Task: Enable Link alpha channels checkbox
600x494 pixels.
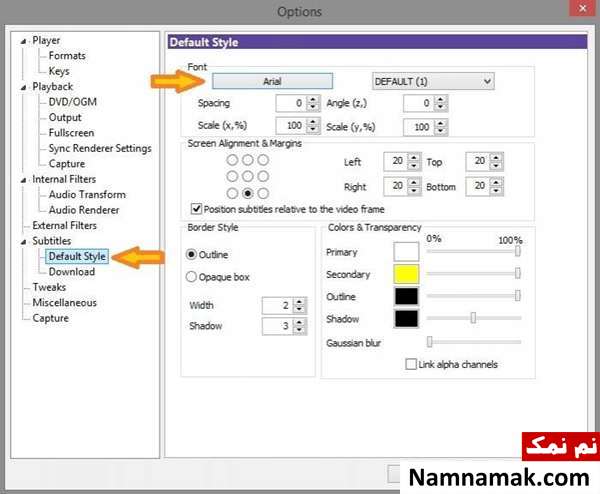Action: (x=411, y=364)
